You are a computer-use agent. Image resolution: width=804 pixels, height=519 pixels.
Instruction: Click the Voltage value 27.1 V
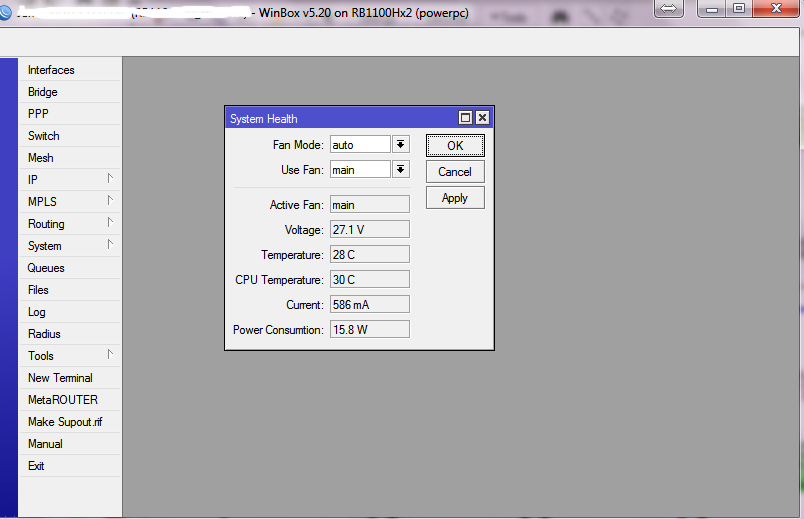pos(370,230)
